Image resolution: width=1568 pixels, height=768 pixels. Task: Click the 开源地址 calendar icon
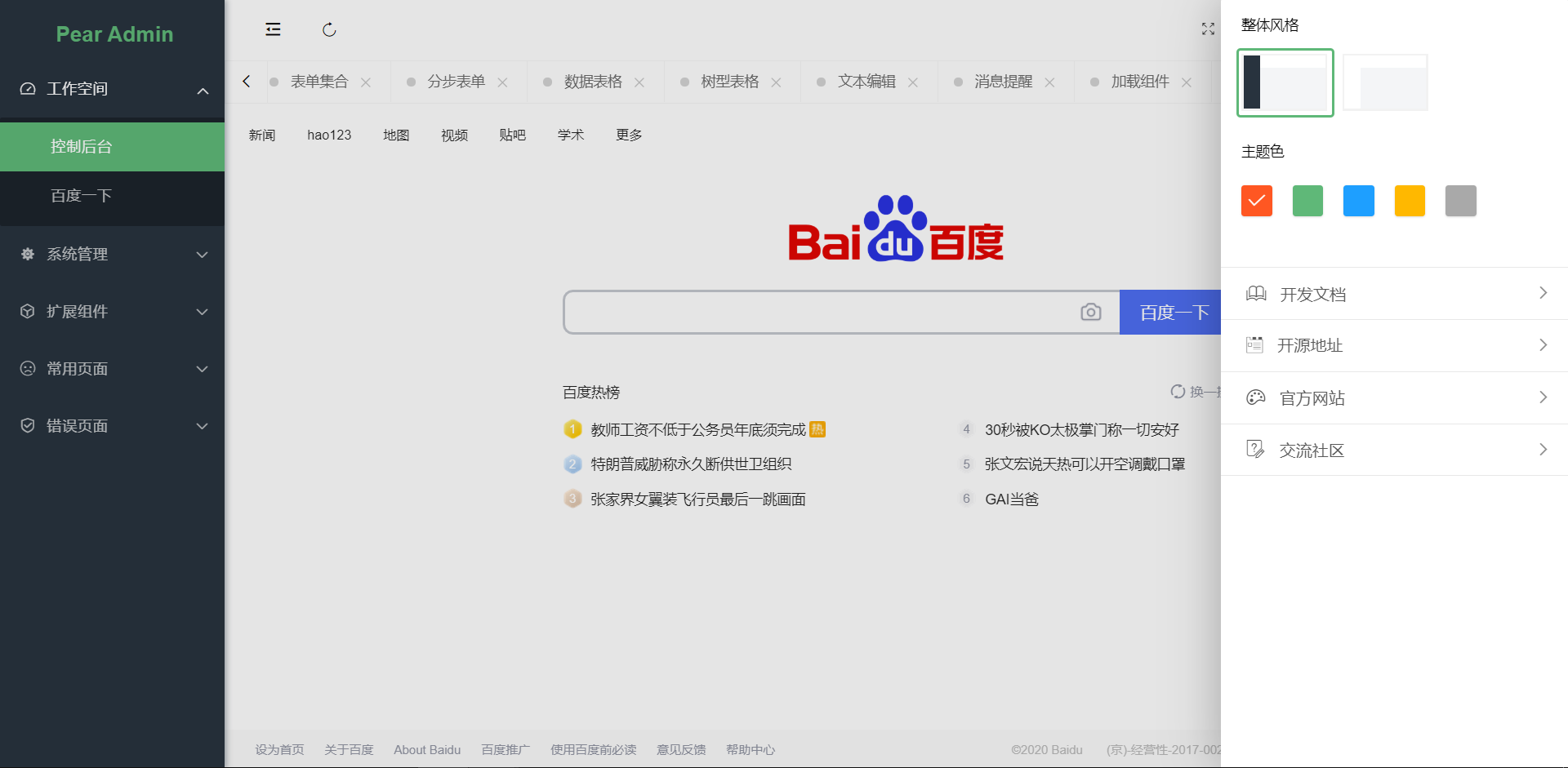[x=1254, y=345]
